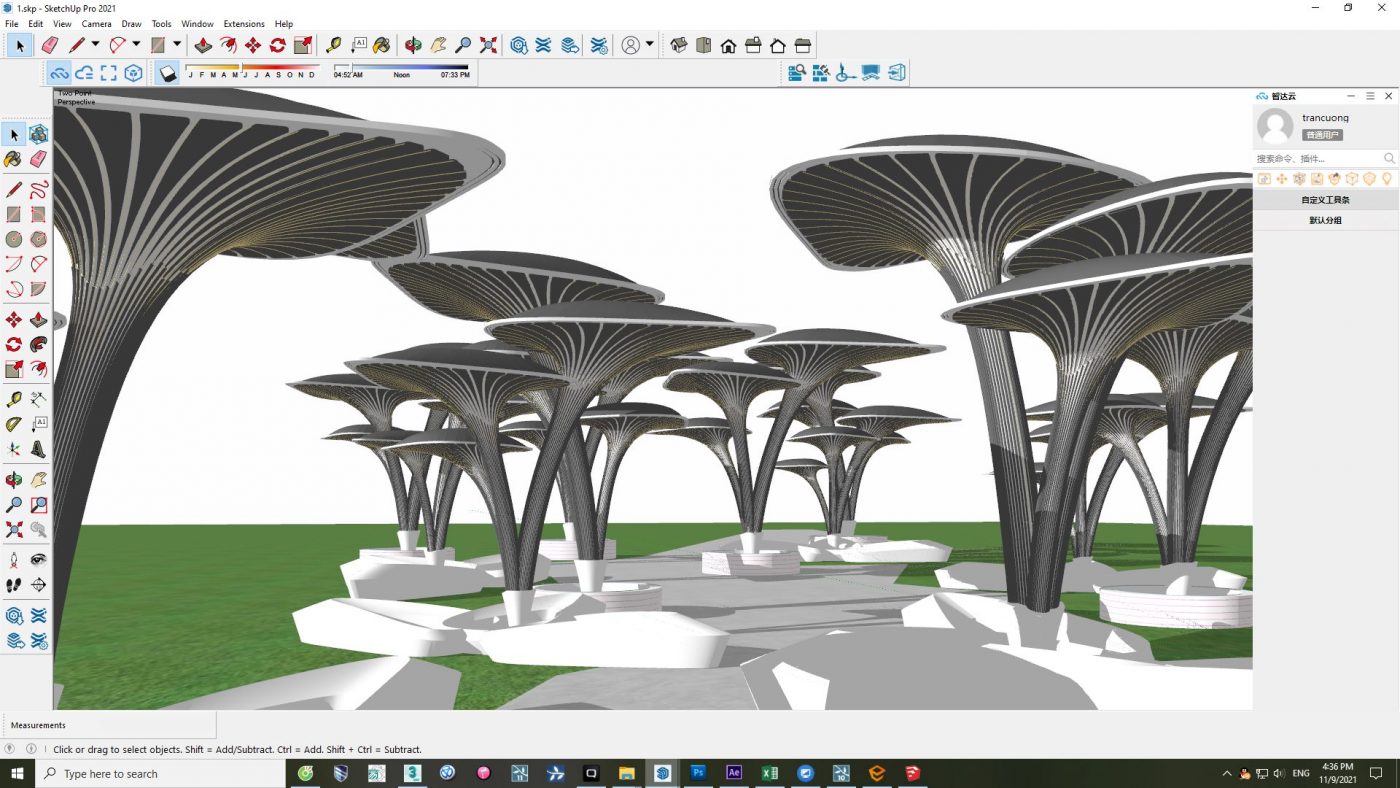The height and width of the screenshot is (788, 1400).
Task: Open the Extensions menu
Action: 244,23
